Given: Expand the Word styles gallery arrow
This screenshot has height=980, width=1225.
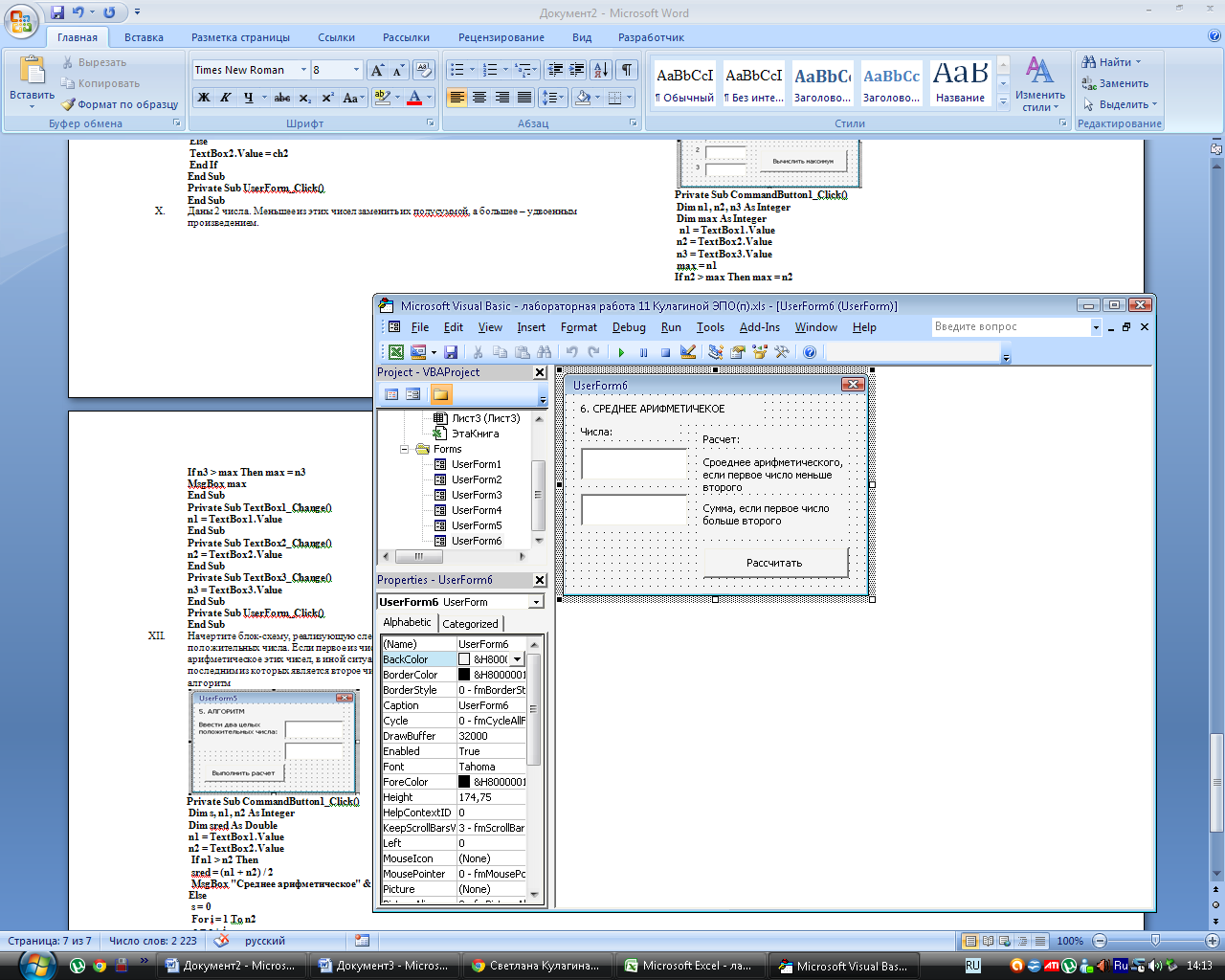Looking at the screenshot, I should click(x=1003, y=101).
